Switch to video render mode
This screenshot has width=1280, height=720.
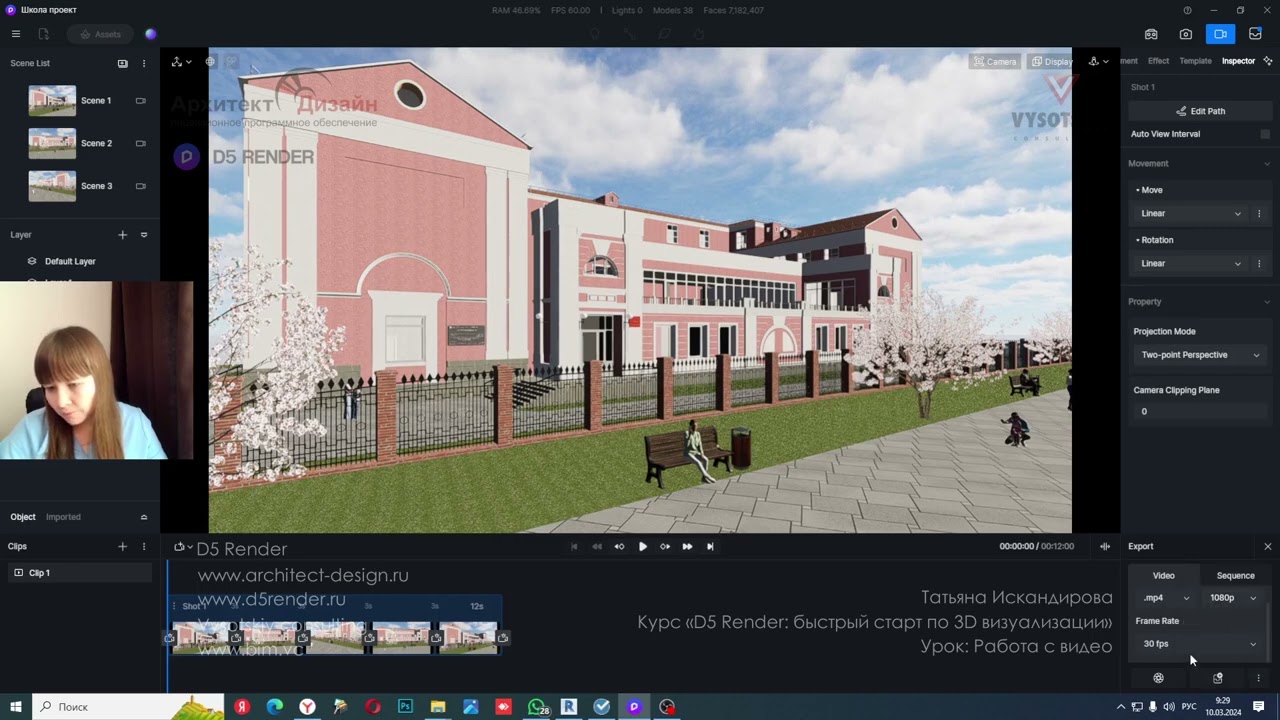1220,34
